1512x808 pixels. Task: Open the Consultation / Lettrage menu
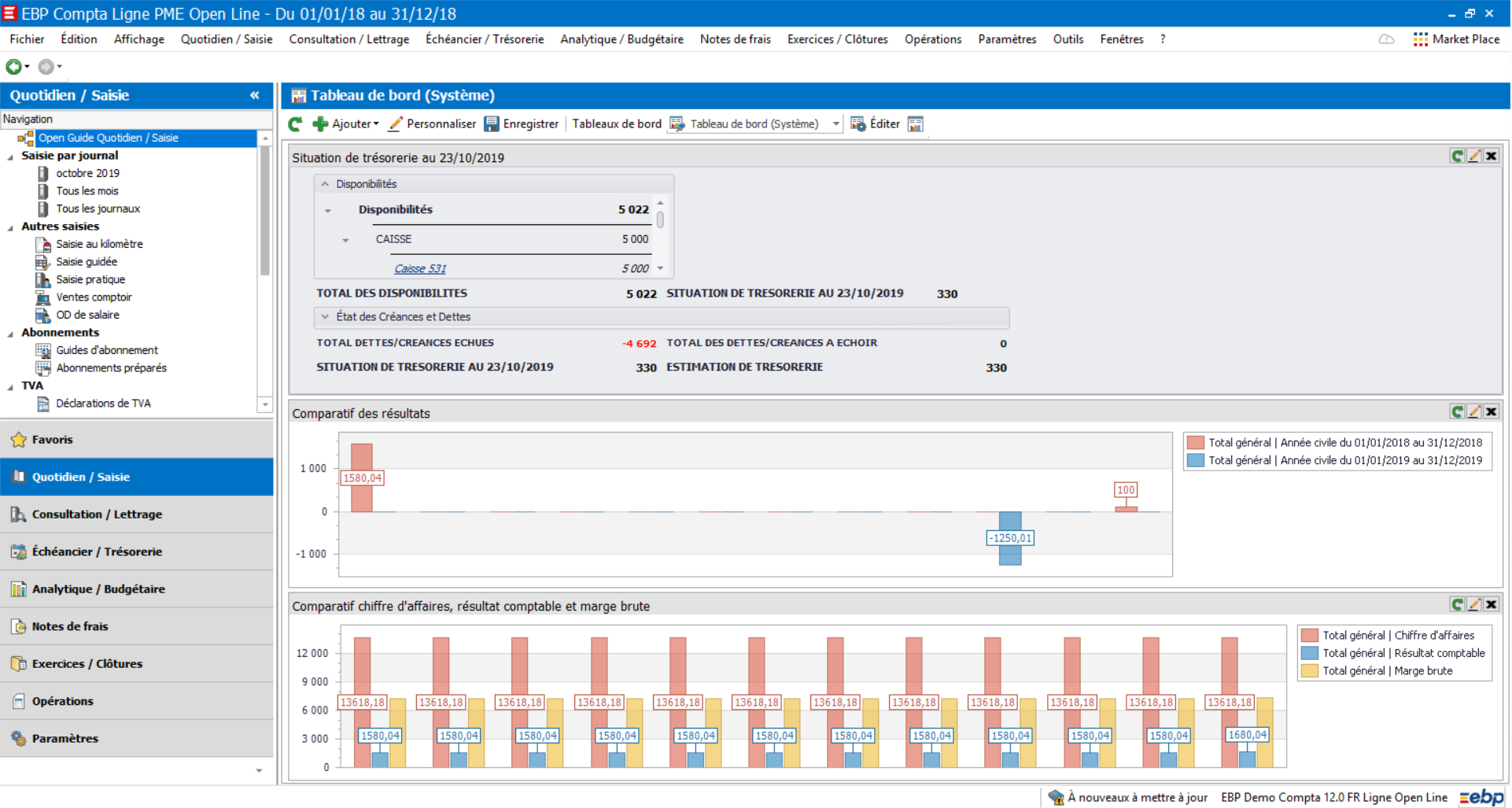coord(349,39)
